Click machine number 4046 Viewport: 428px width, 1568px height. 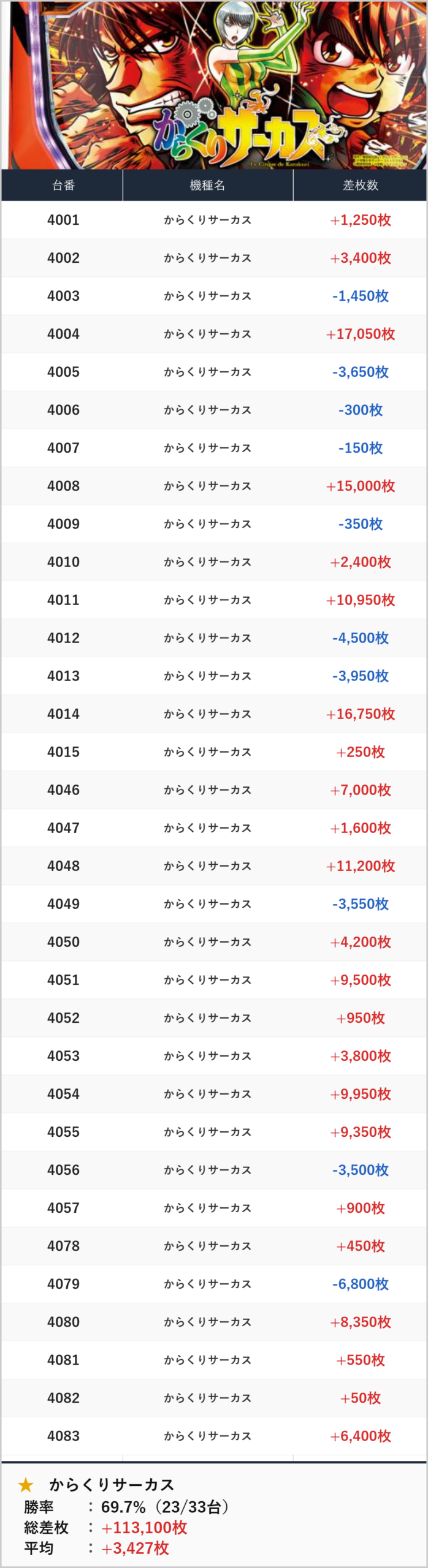[x=63, y=790]
